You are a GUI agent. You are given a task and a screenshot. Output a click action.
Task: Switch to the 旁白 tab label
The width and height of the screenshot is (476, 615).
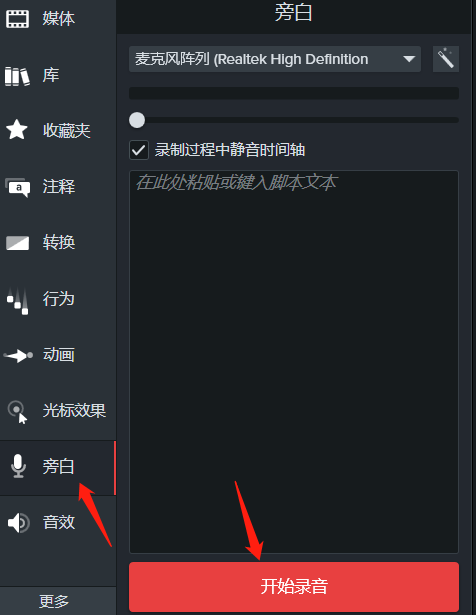58,466
